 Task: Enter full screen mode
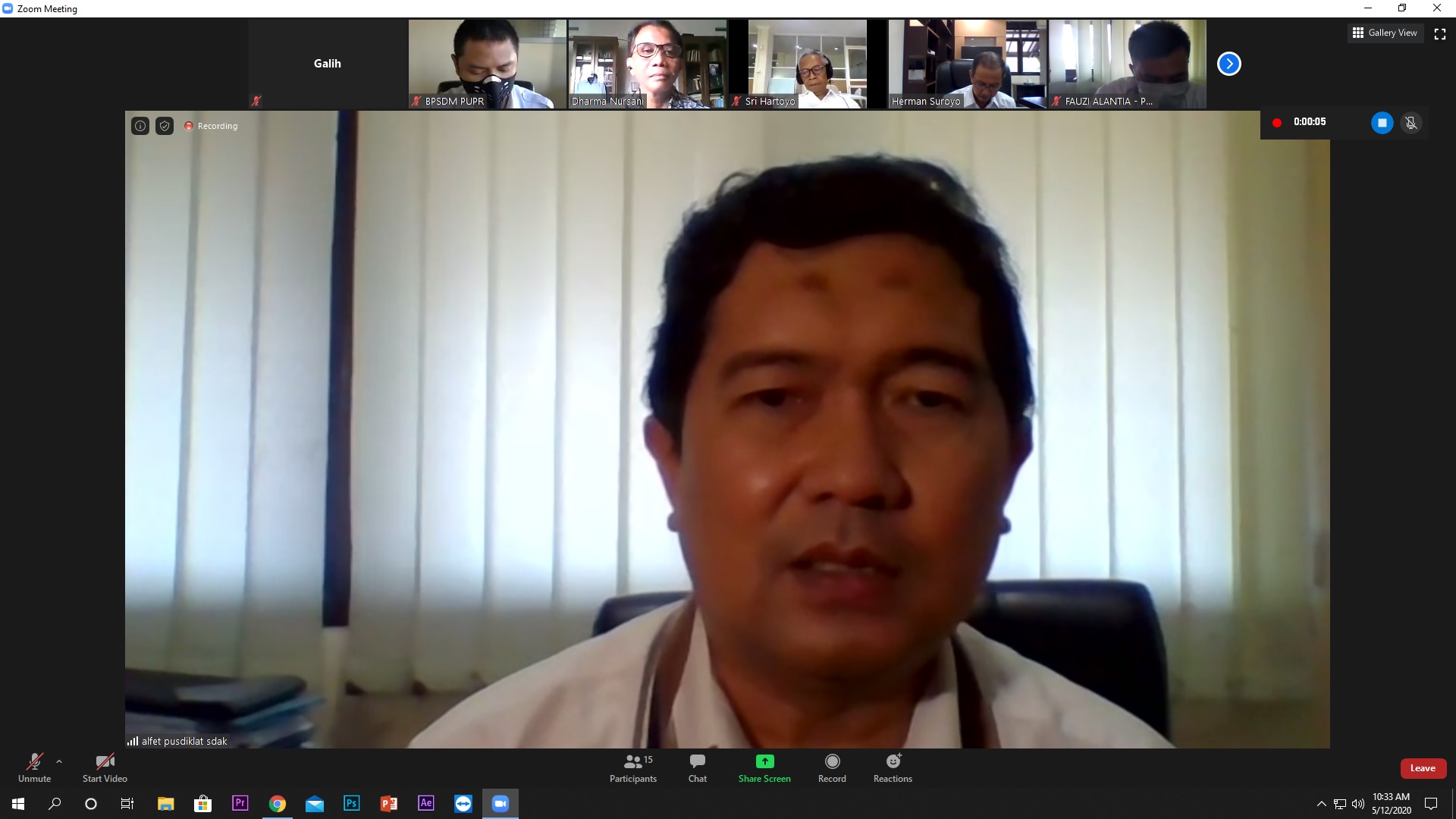click(1440, 33)
